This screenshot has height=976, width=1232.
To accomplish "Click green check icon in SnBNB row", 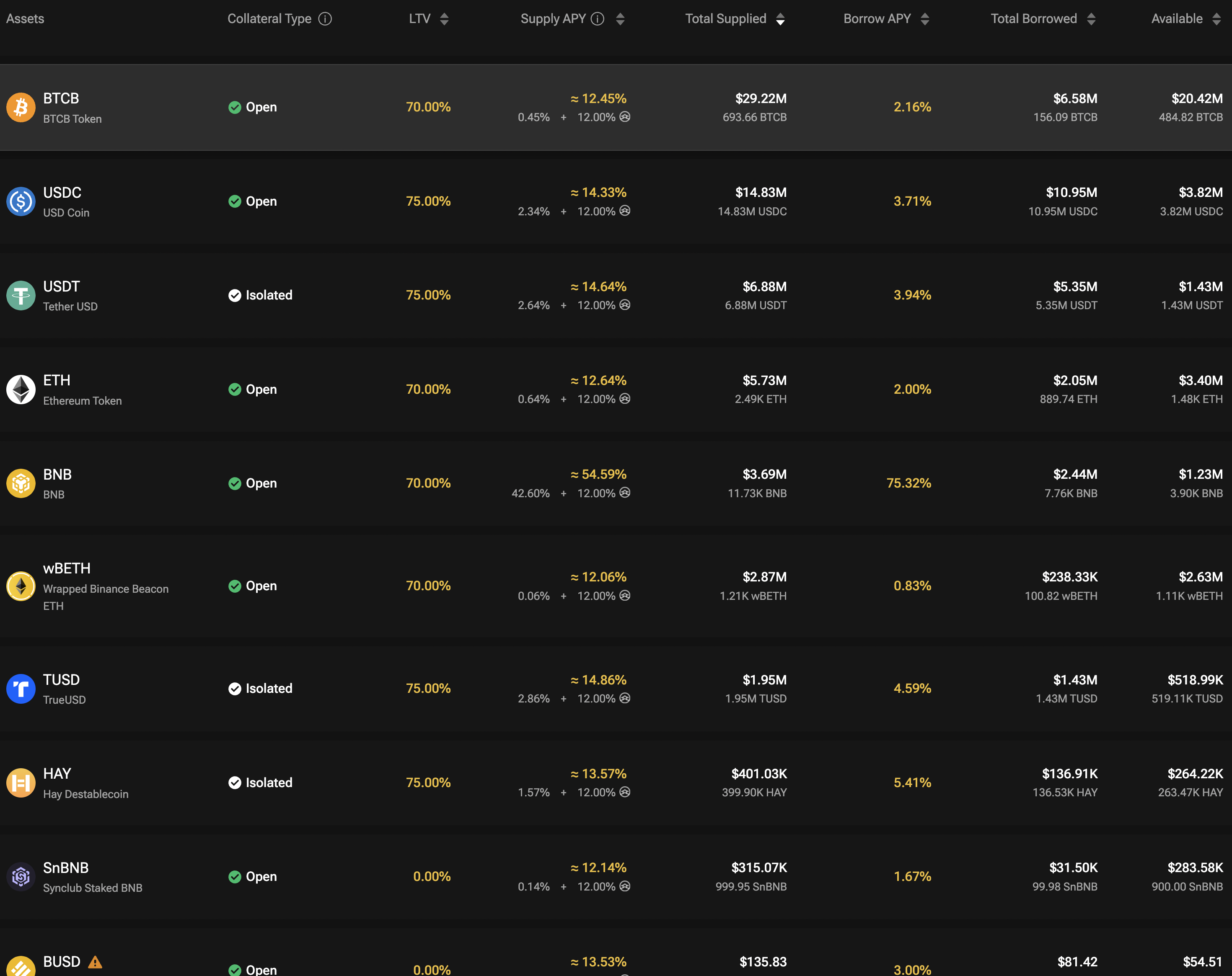I will pos(235,877).
